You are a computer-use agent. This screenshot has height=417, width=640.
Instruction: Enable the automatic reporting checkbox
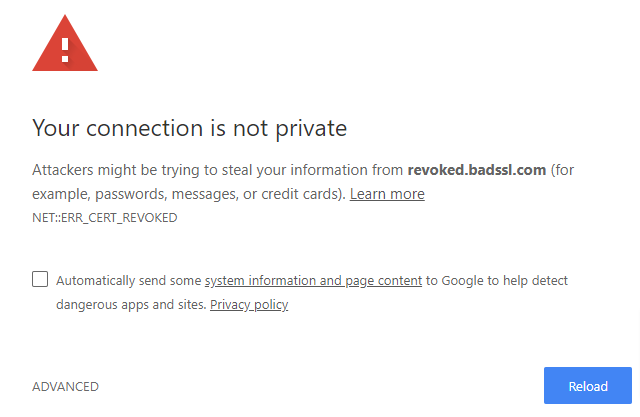click(x=40, y=279)
